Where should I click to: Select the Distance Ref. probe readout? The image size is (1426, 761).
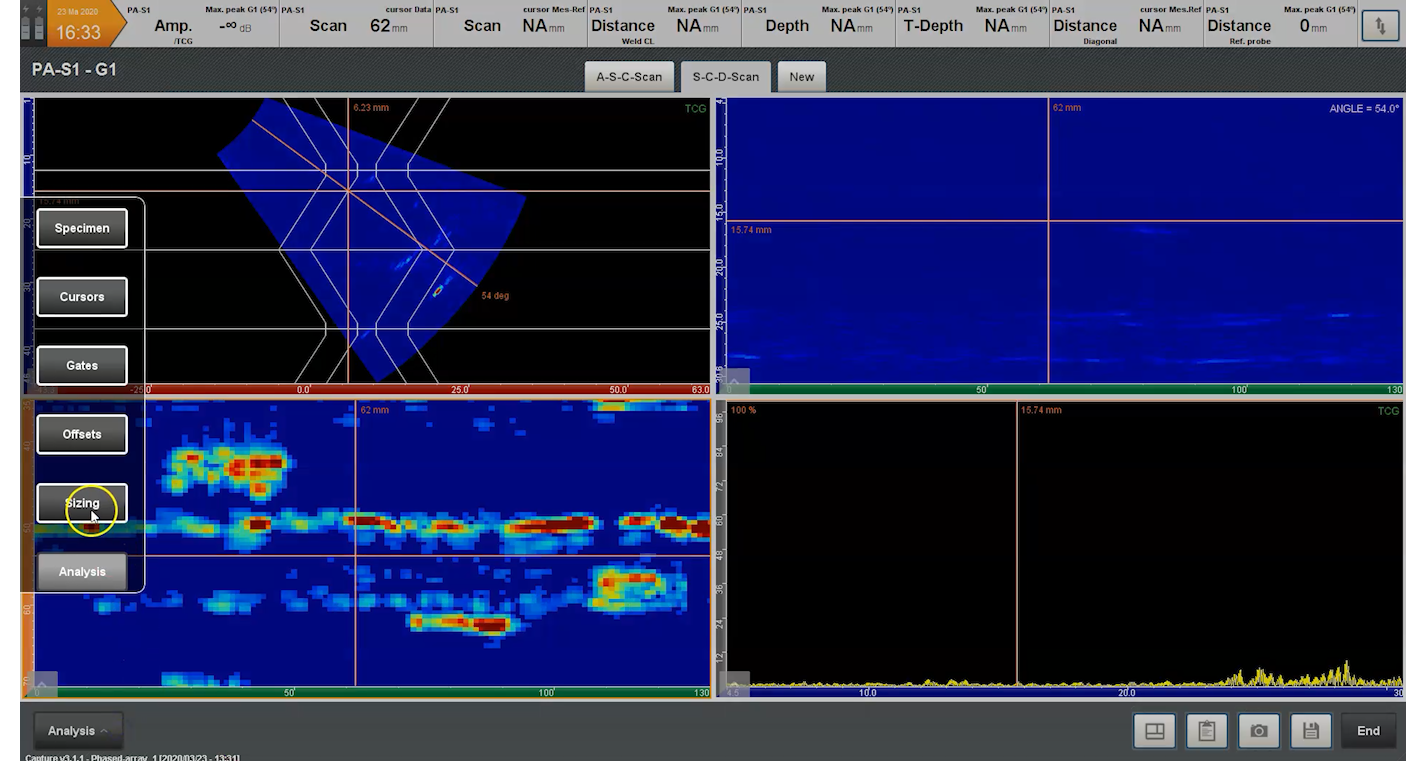click(x=1280, y=26)
